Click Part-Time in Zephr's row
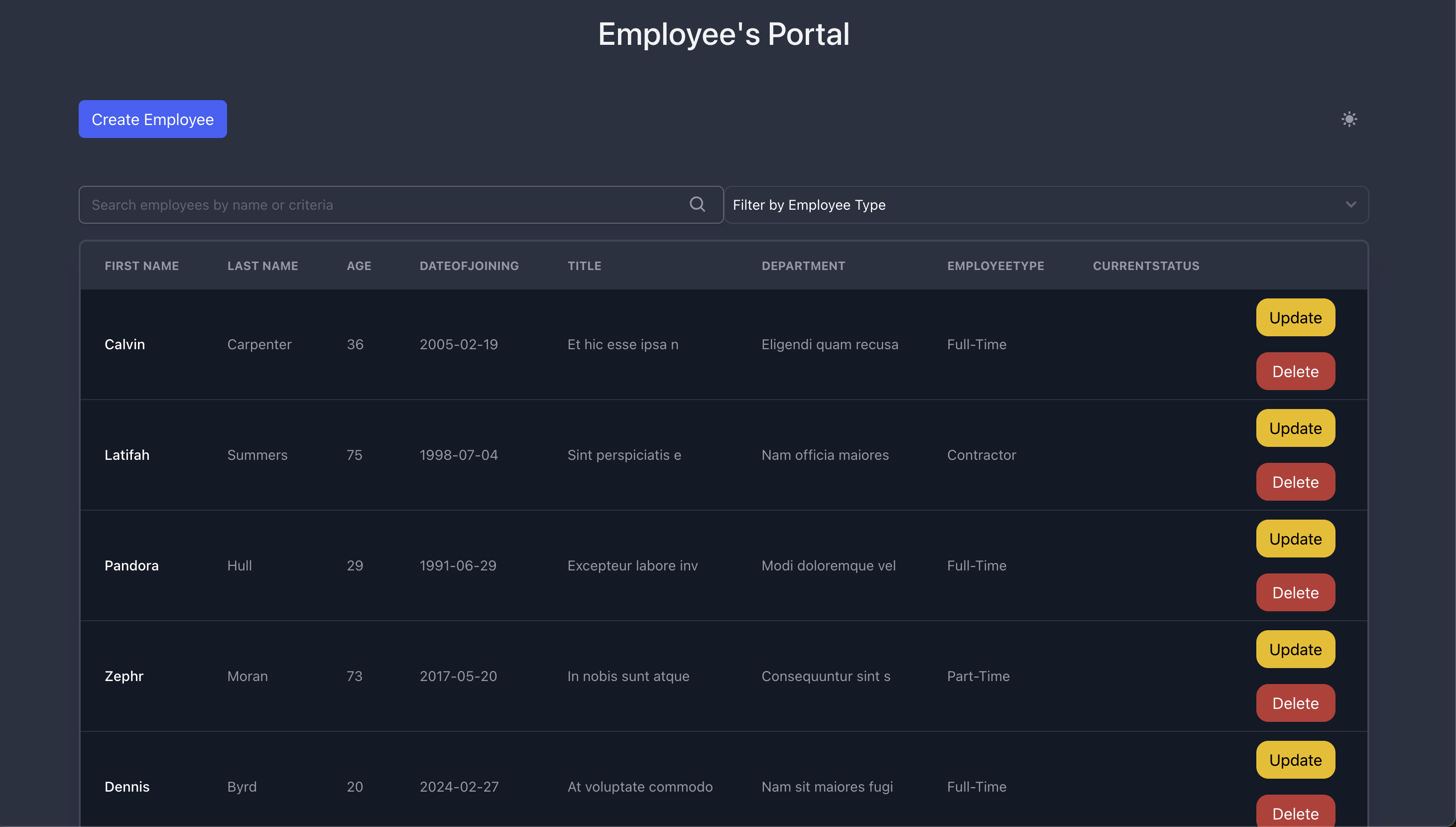Viewport: 1456px width, 827px height. point(978,677)
